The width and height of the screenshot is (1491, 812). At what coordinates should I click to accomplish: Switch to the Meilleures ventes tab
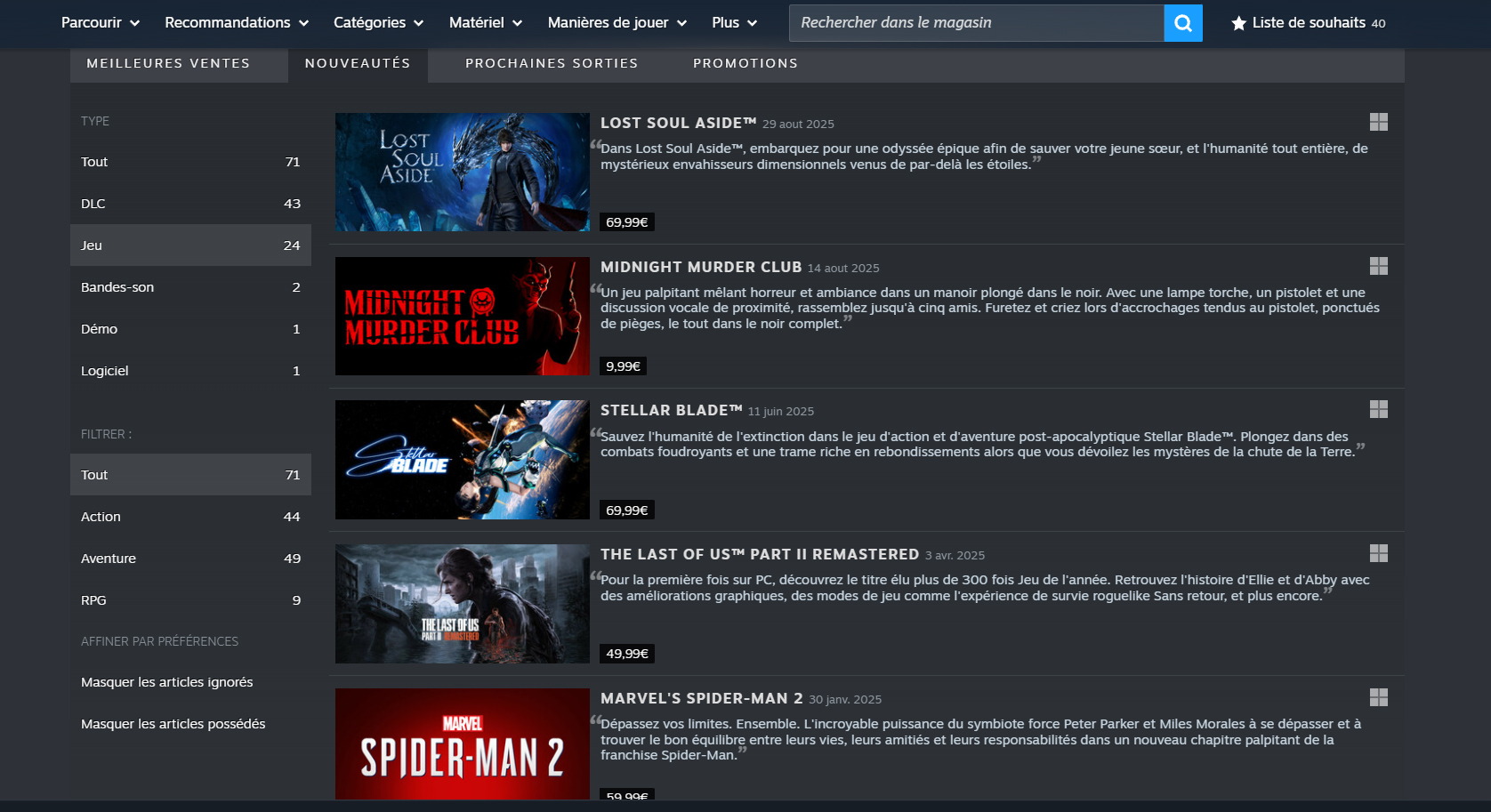(168, 64)
